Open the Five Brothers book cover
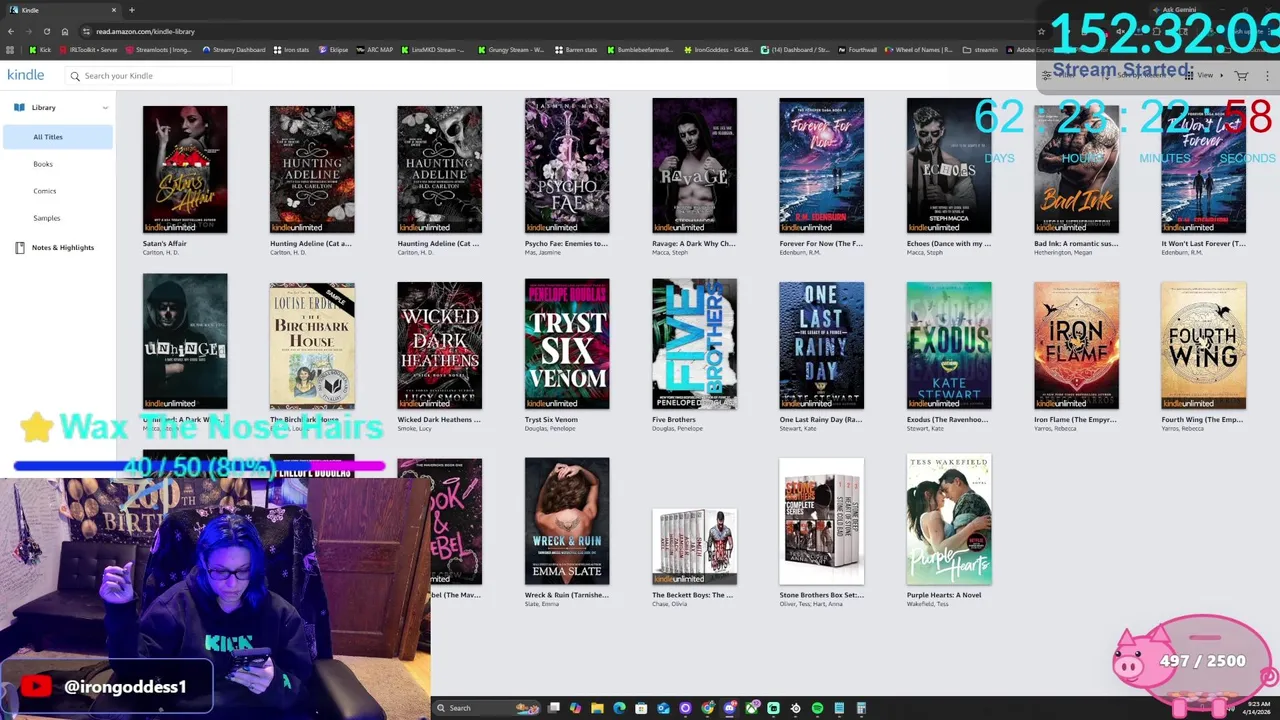Viewport: 1280px width, 720px height. click(694, 344)
